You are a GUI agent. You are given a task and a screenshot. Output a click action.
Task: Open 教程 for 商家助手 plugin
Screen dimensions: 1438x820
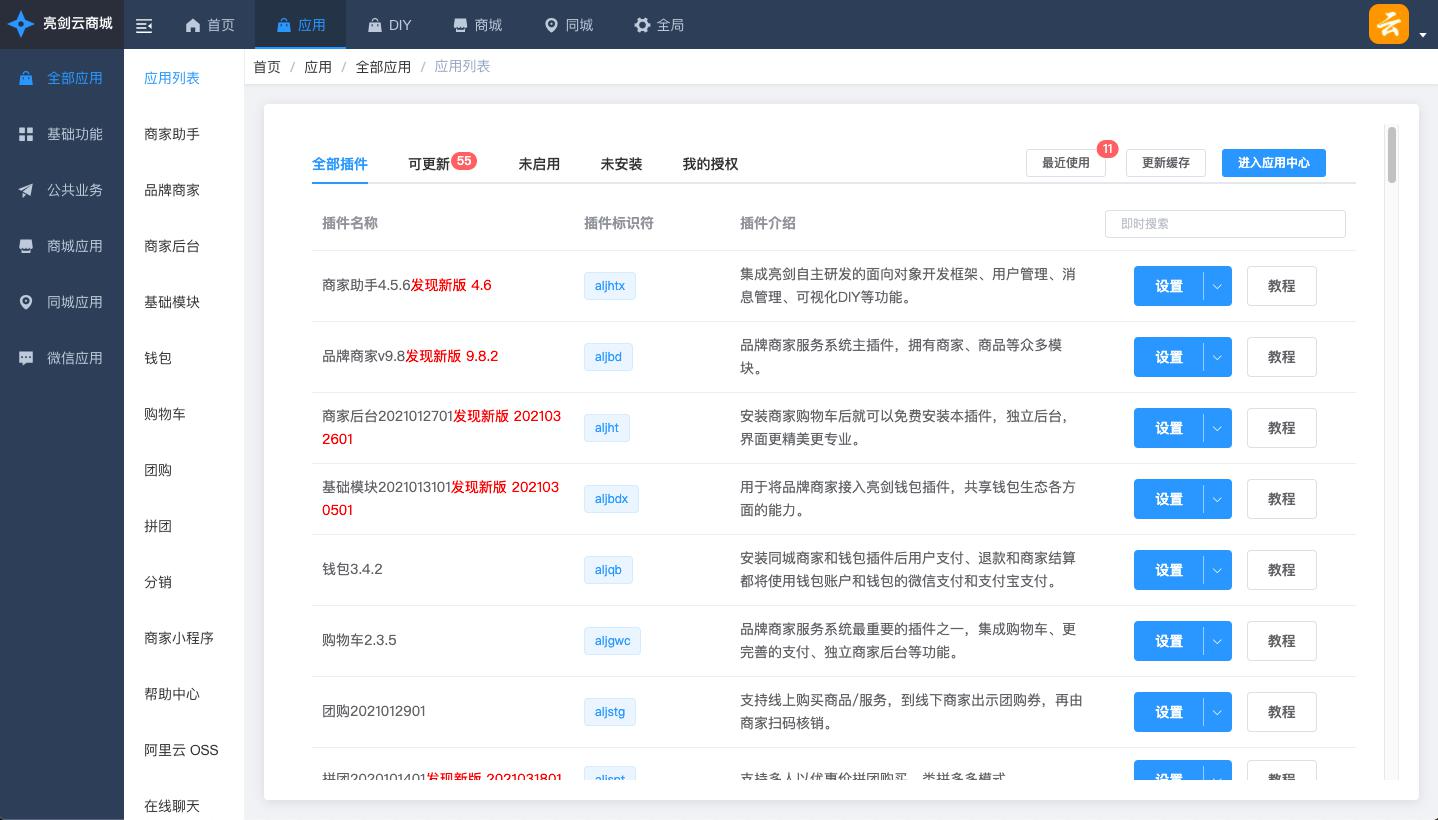tap(1282, 286)
